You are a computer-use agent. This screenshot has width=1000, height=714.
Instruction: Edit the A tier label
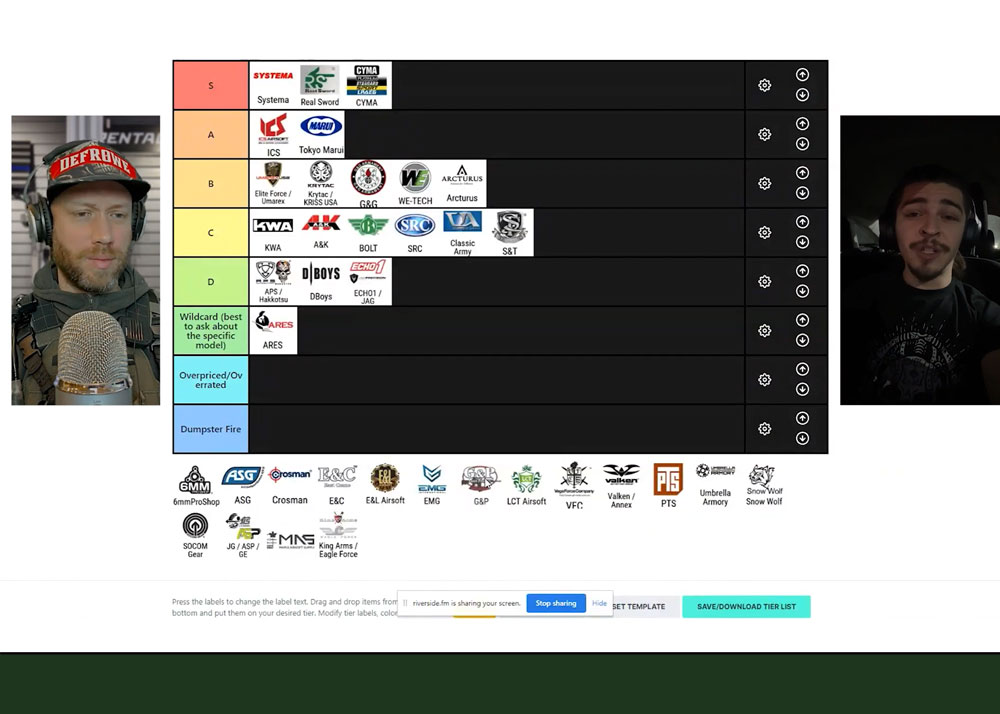pyautogui.click(x=211, y=135)
